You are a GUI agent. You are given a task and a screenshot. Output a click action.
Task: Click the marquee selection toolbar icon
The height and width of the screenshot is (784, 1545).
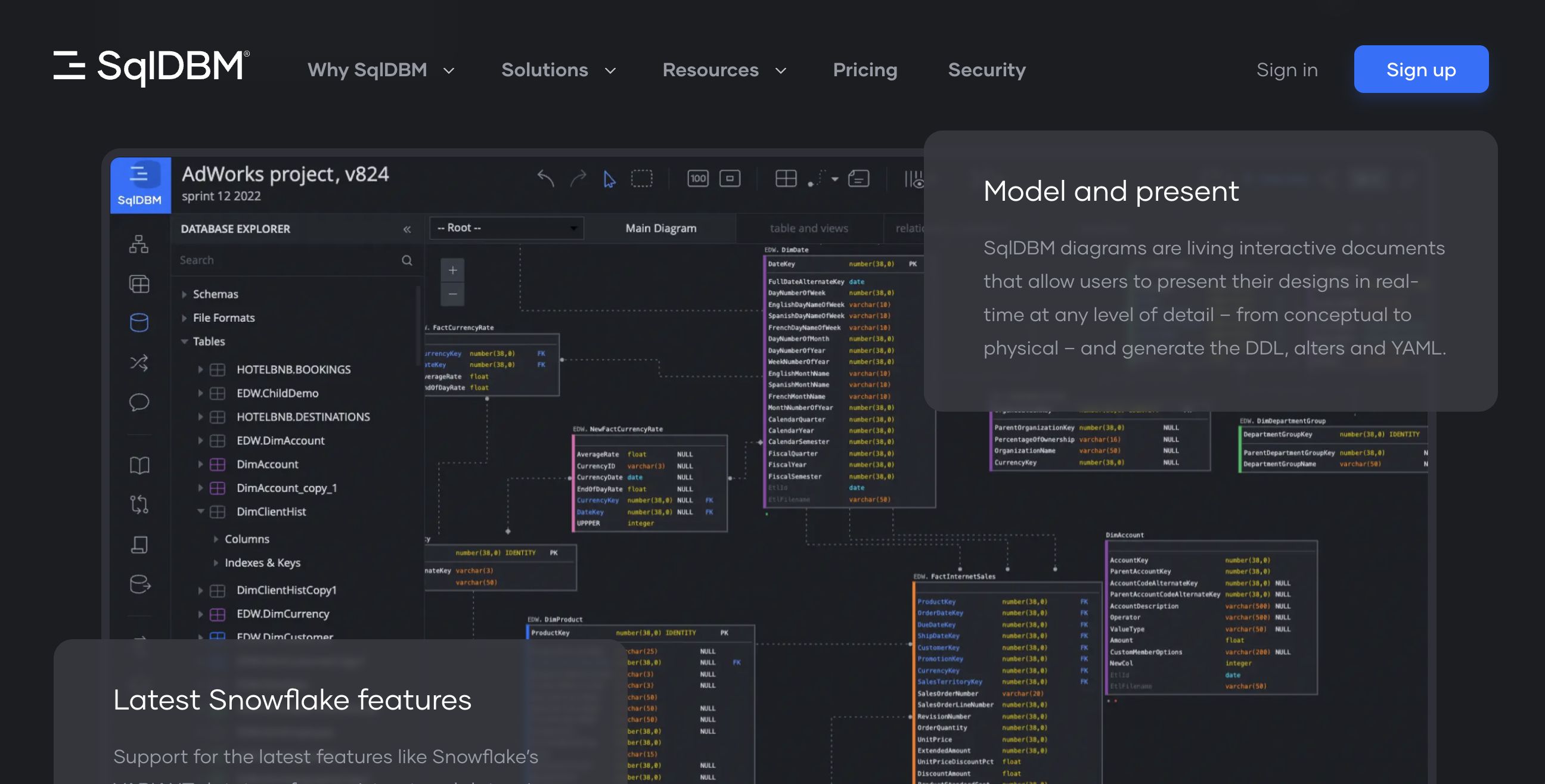[643, 178]
